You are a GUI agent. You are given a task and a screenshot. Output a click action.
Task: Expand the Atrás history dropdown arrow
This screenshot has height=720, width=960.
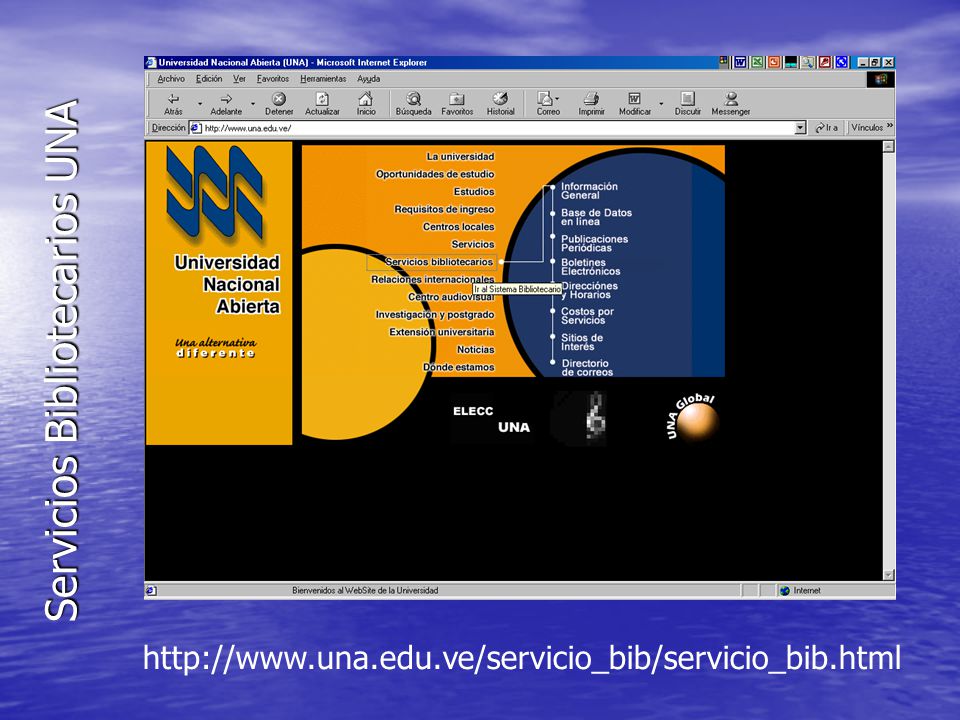pyautogui.click(x=200, y=103)
